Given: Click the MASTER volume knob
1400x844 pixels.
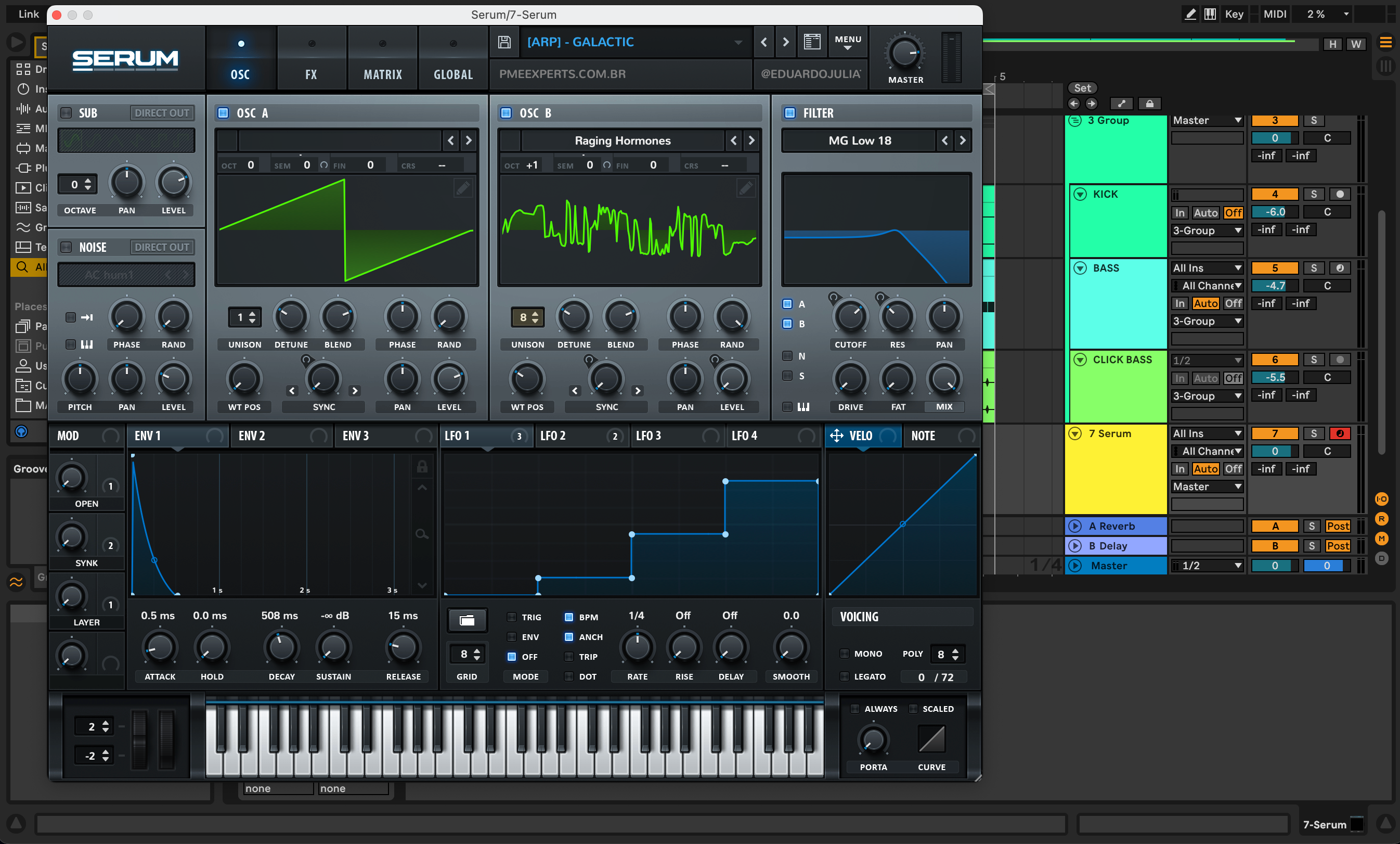Looking at the screenshot, I should [x=904, y=54].
